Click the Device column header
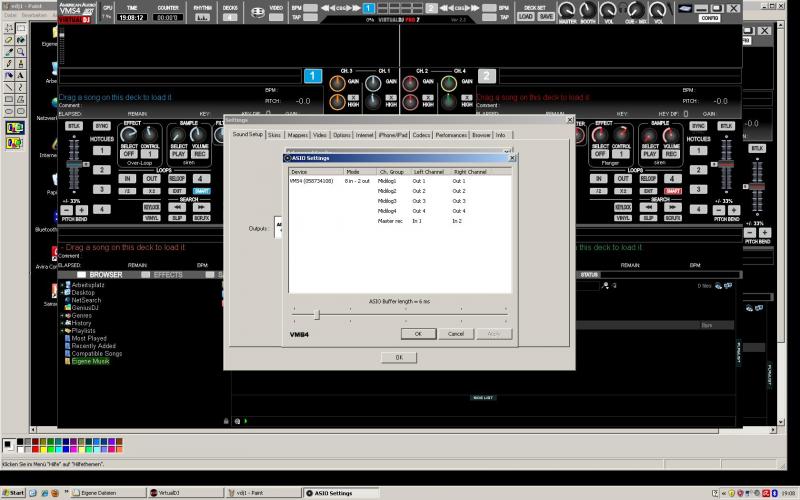The image size is (800, 500). (x=316, y=172)
